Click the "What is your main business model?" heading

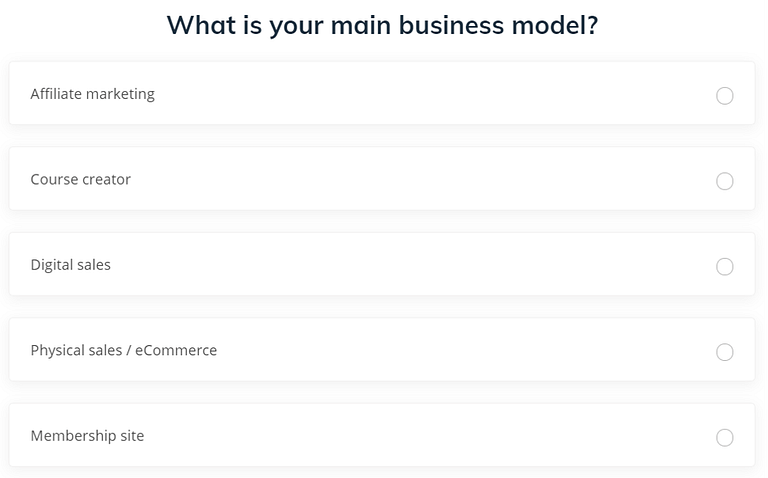382,25
